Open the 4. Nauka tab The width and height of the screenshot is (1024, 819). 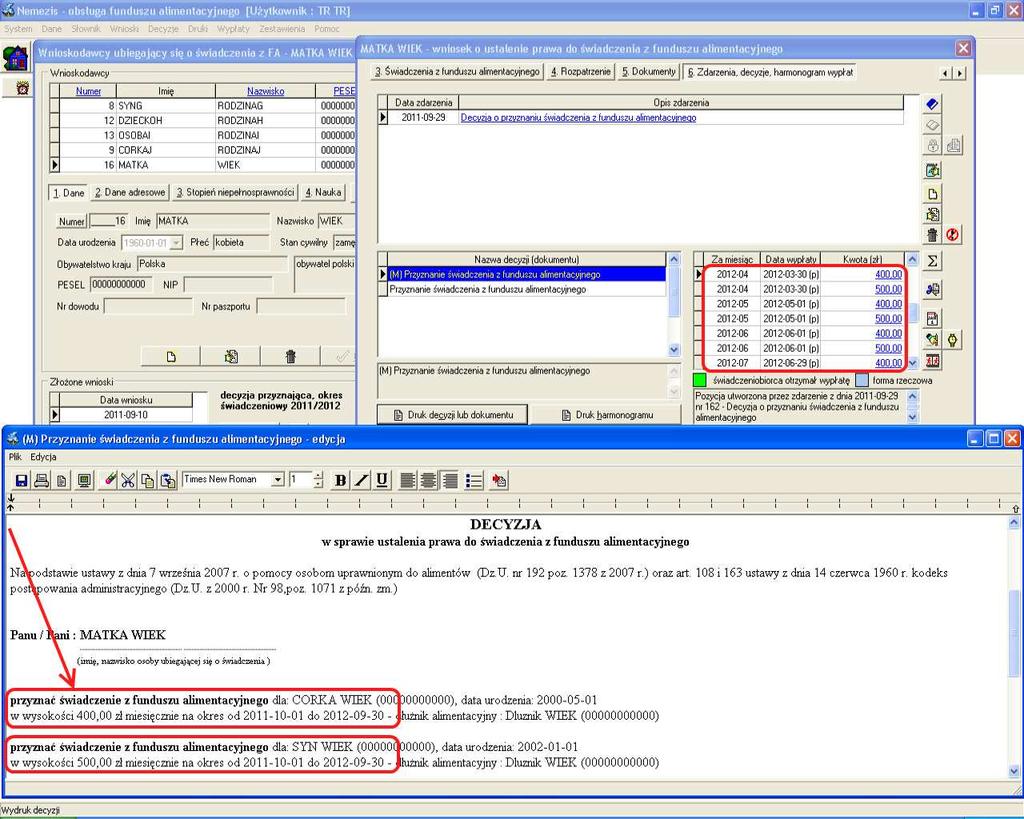tap(323, 193)
